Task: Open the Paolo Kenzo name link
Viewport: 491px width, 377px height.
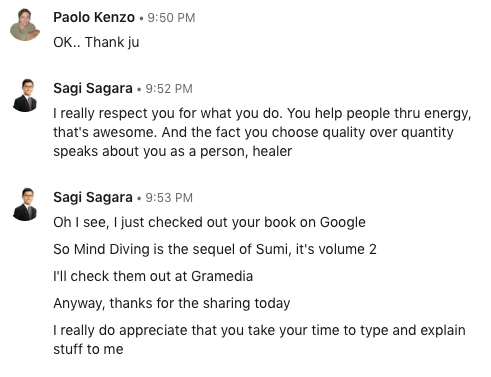Action: pyautogui.click(x=94, y=17)
